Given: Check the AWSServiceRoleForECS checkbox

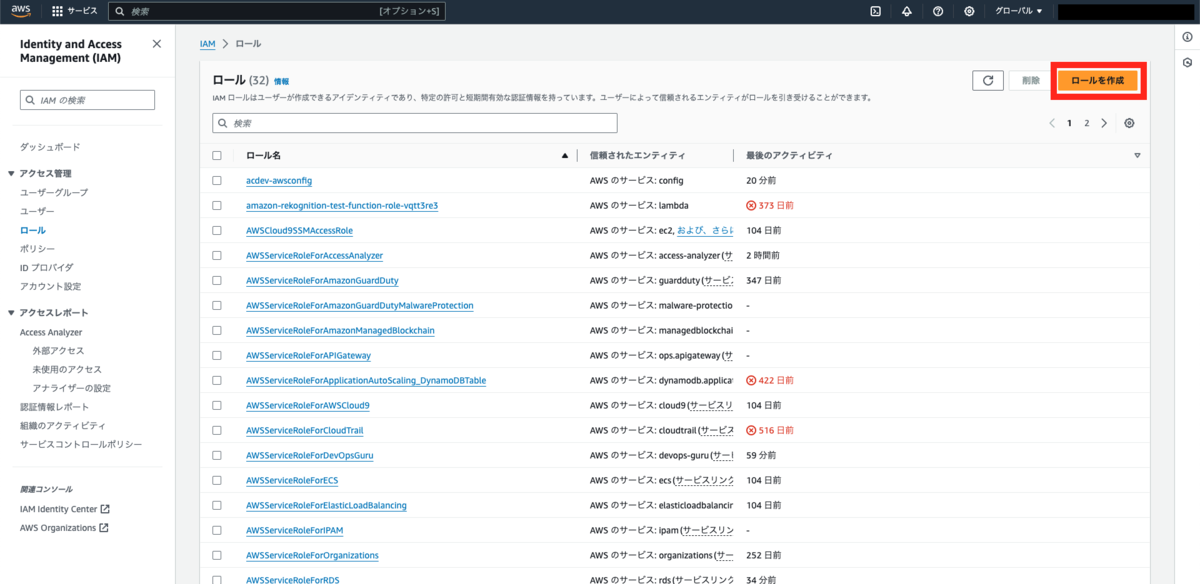Looking at the screenshot, I should click(217, 481).
